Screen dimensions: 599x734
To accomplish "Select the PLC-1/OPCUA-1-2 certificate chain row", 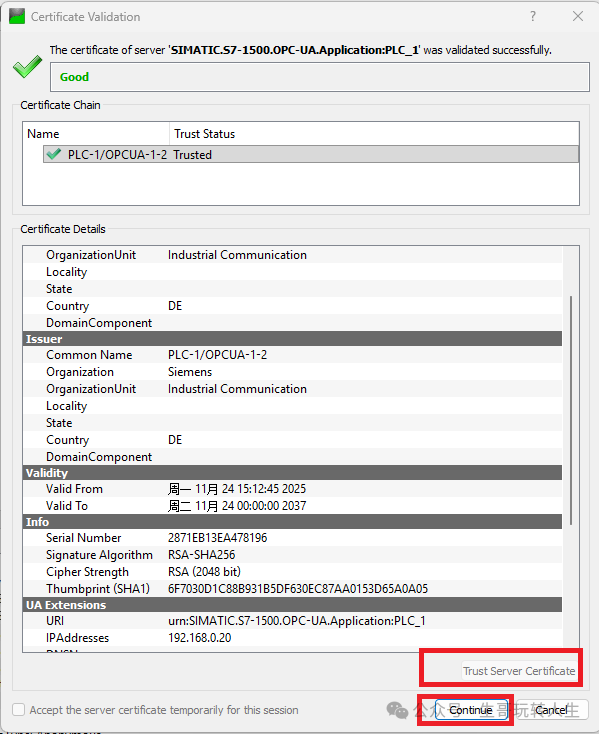I will click(311, 154).
